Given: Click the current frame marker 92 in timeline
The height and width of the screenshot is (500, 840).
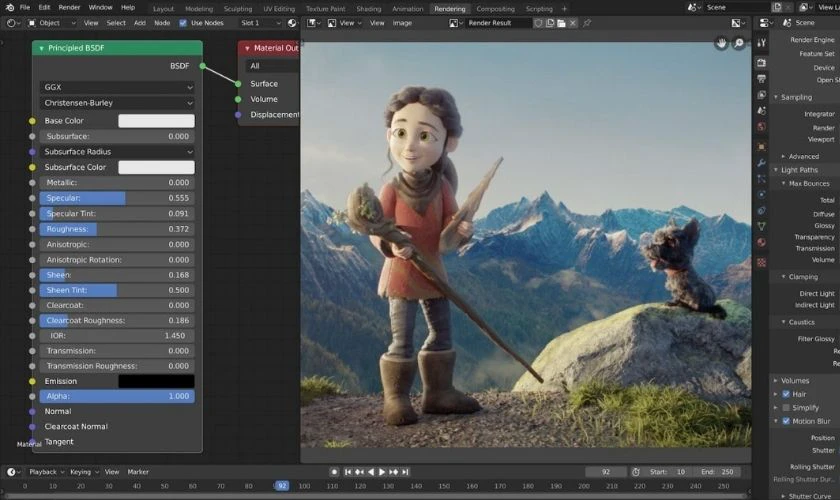Looking at the screenshot, I should pos(282,486).
